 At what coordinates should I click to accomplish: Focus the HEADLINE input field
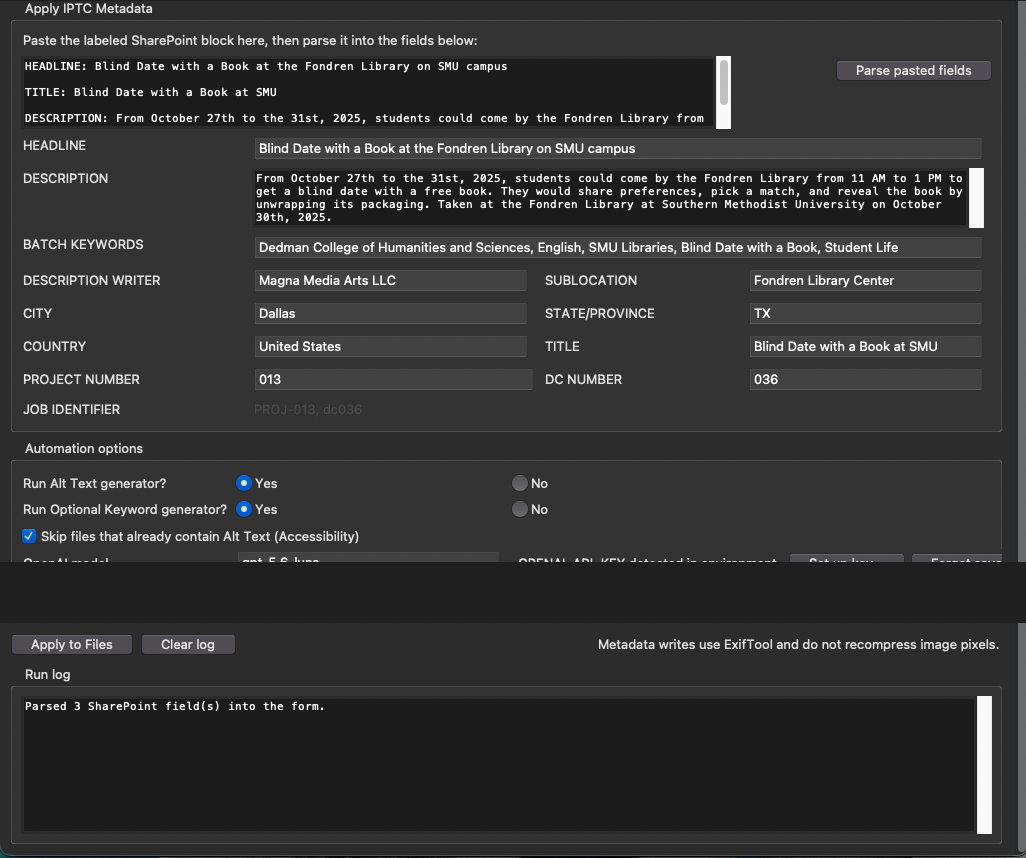618,149
